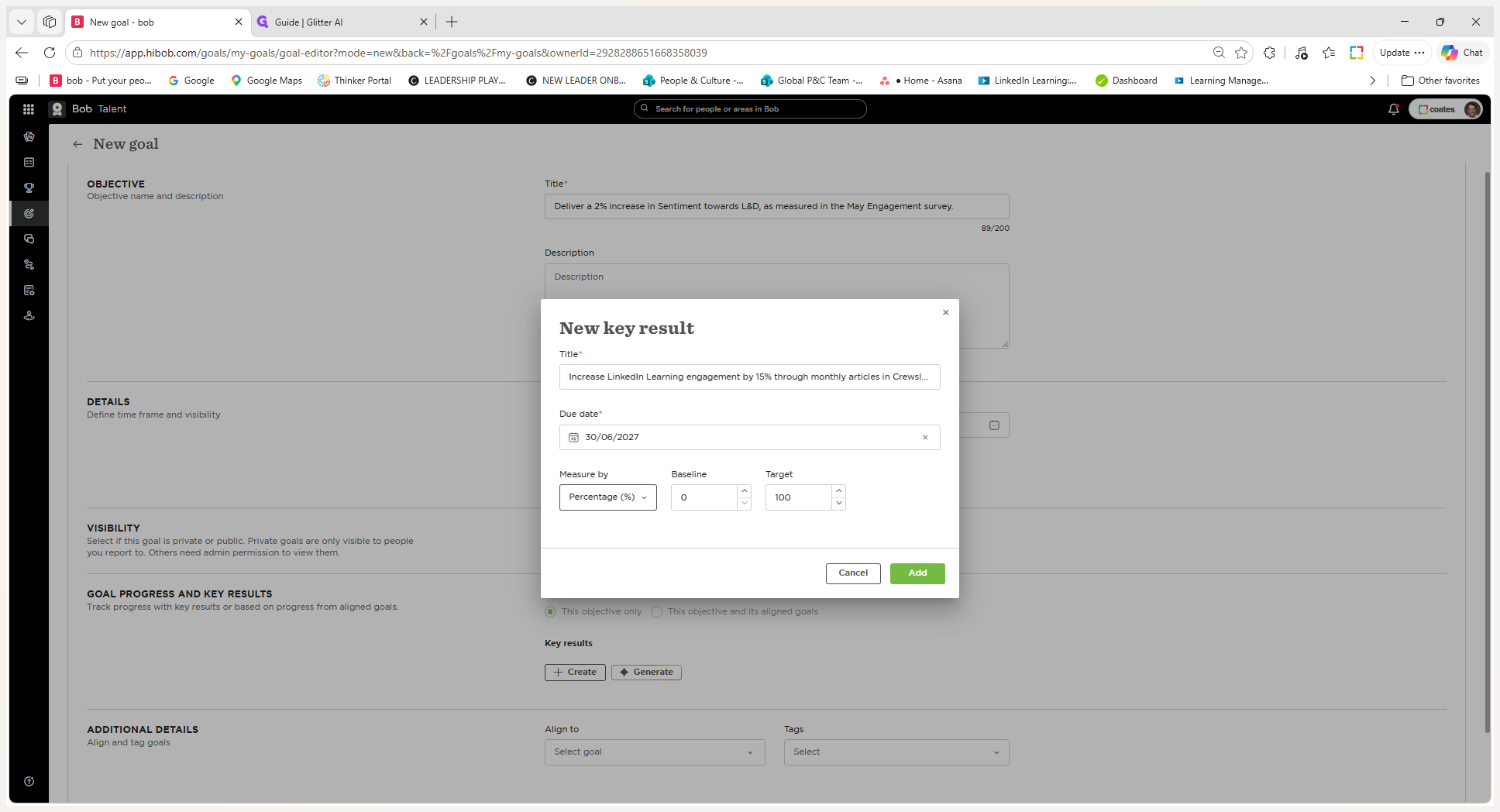The width and height of the screenshot is (1500, 812).
Task: Select This objective and its aligned goals
Action: (657, 611)
